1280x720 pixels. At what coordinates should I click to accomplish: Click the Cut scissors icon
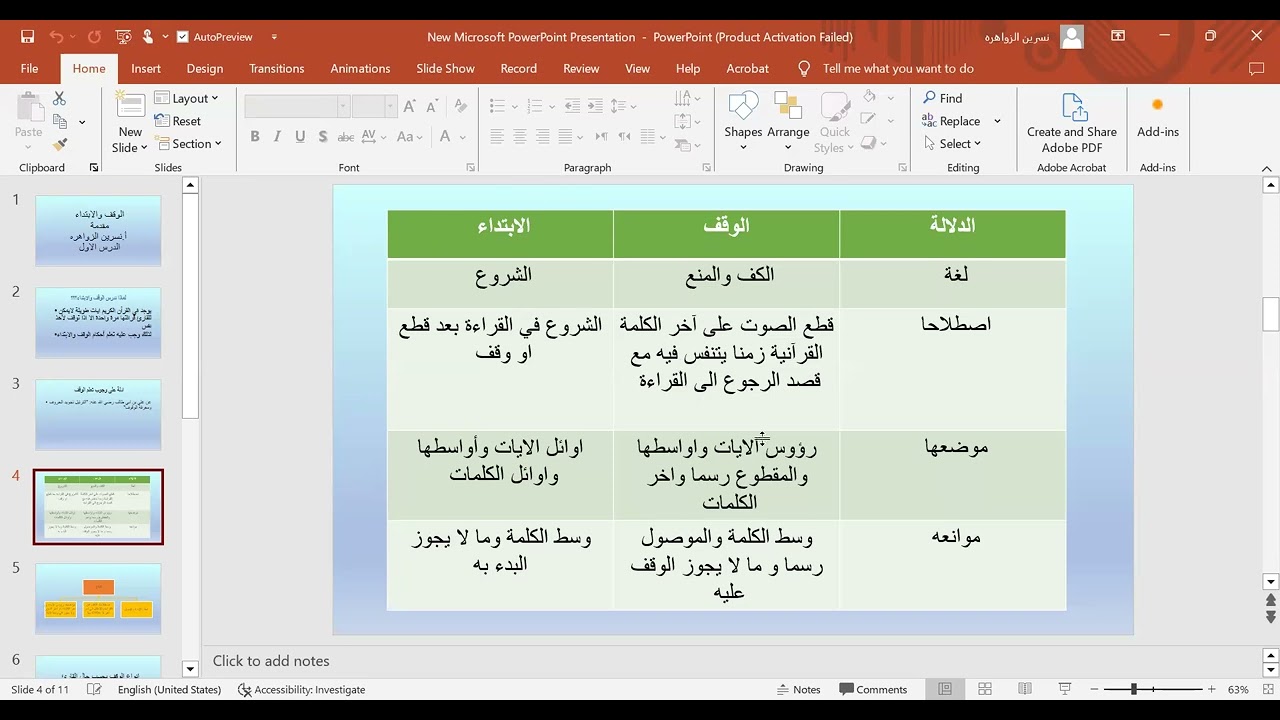(x=59, y=98)
